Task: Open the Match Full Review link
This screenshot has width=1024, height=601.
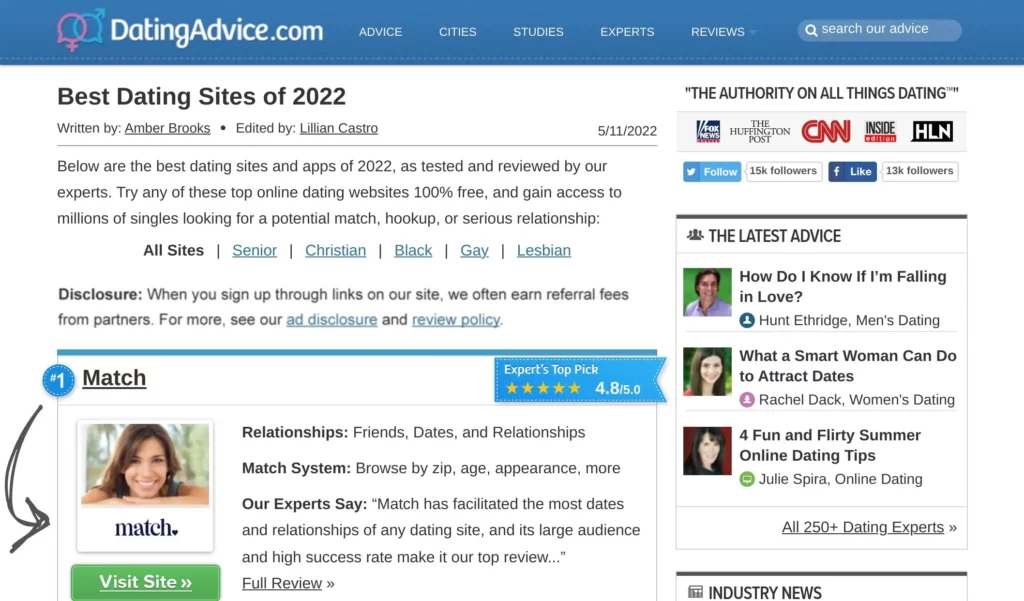Action: (282, 583)
